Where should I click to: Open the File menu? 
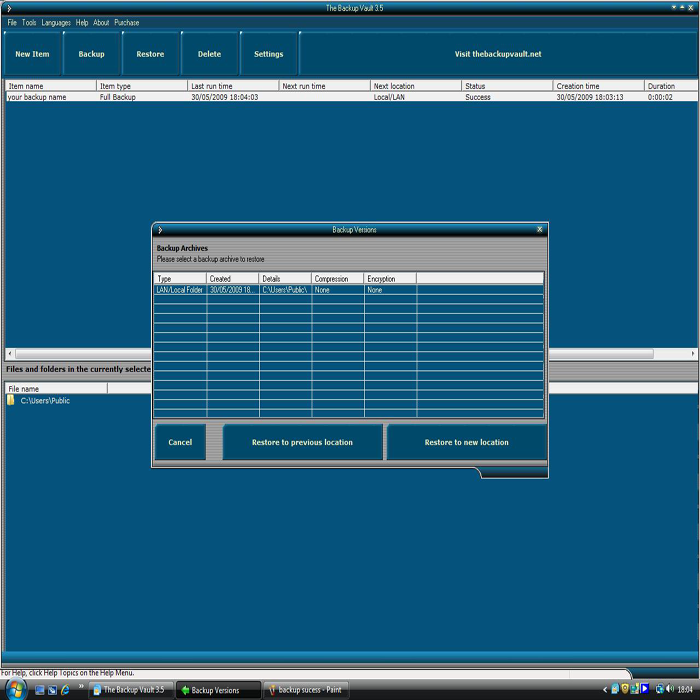click(12, 22)
